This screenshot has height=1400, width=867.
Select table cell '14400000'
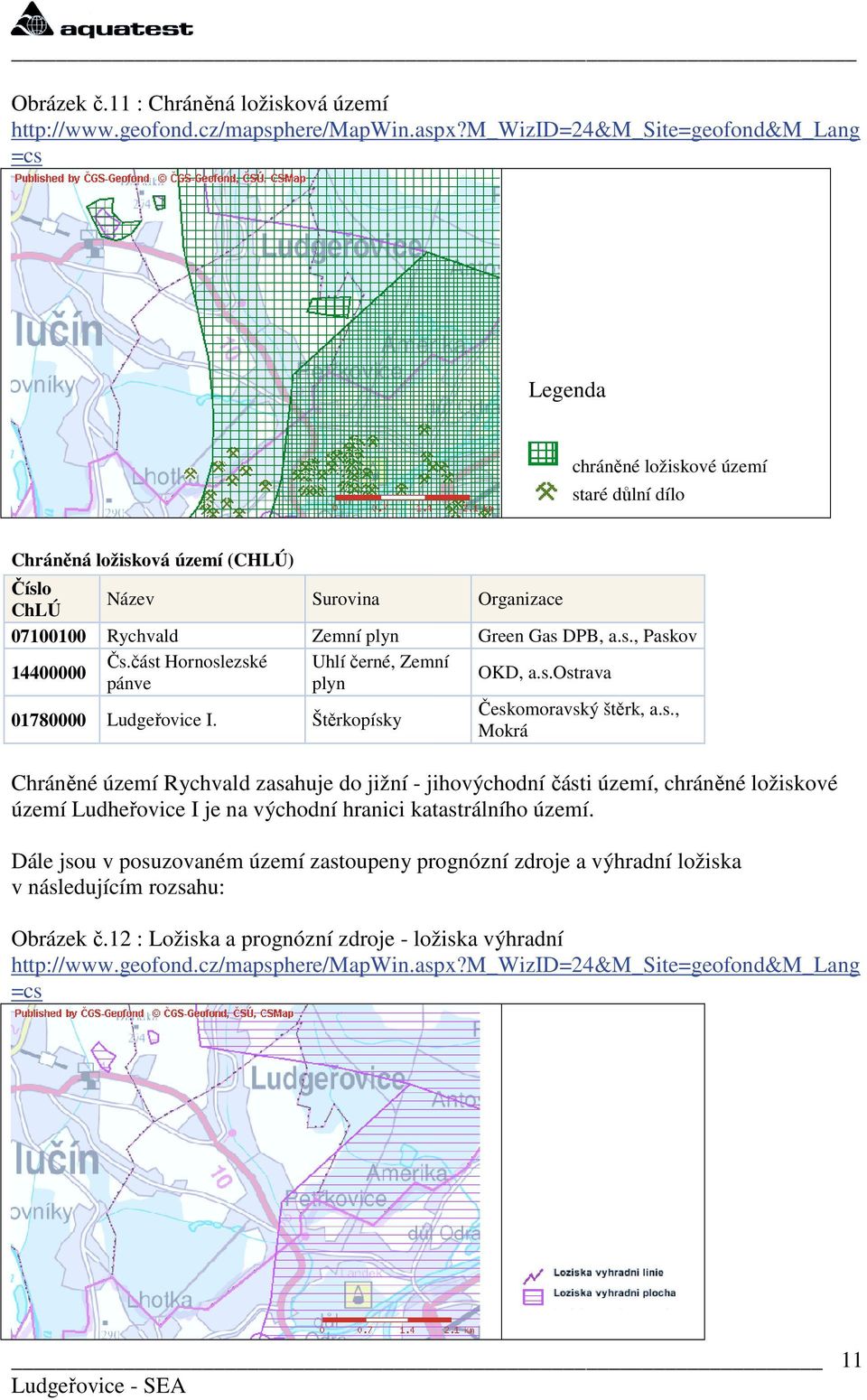tap(49, 673)
